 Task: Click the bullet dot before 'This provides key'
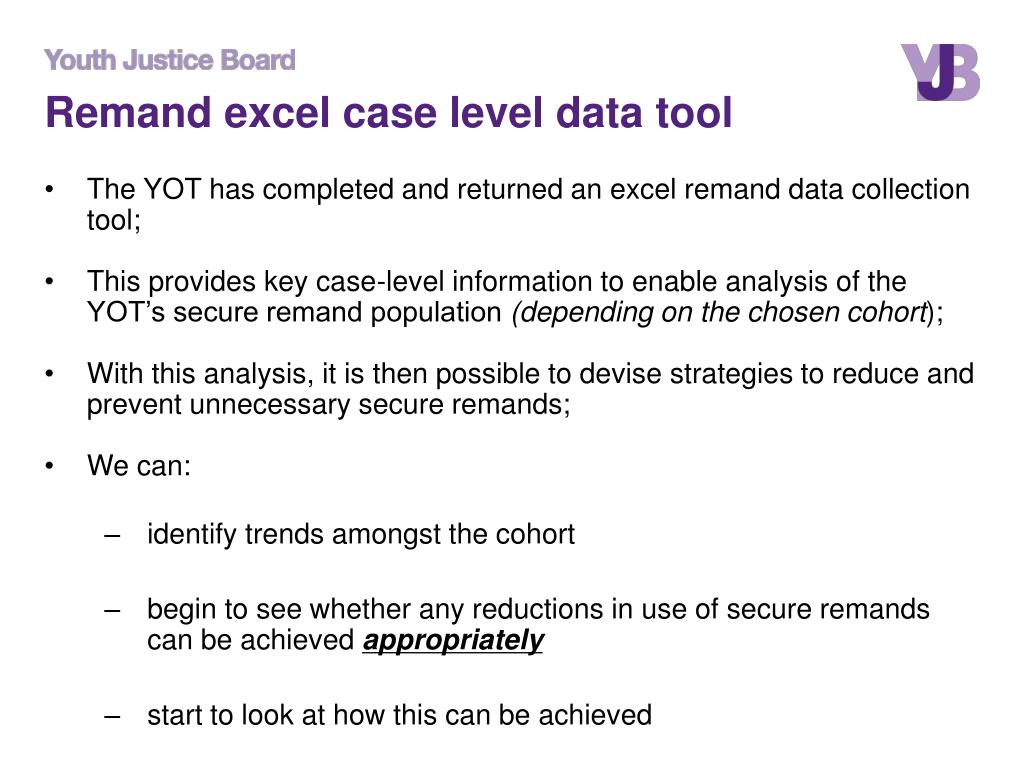click(50, 282)
